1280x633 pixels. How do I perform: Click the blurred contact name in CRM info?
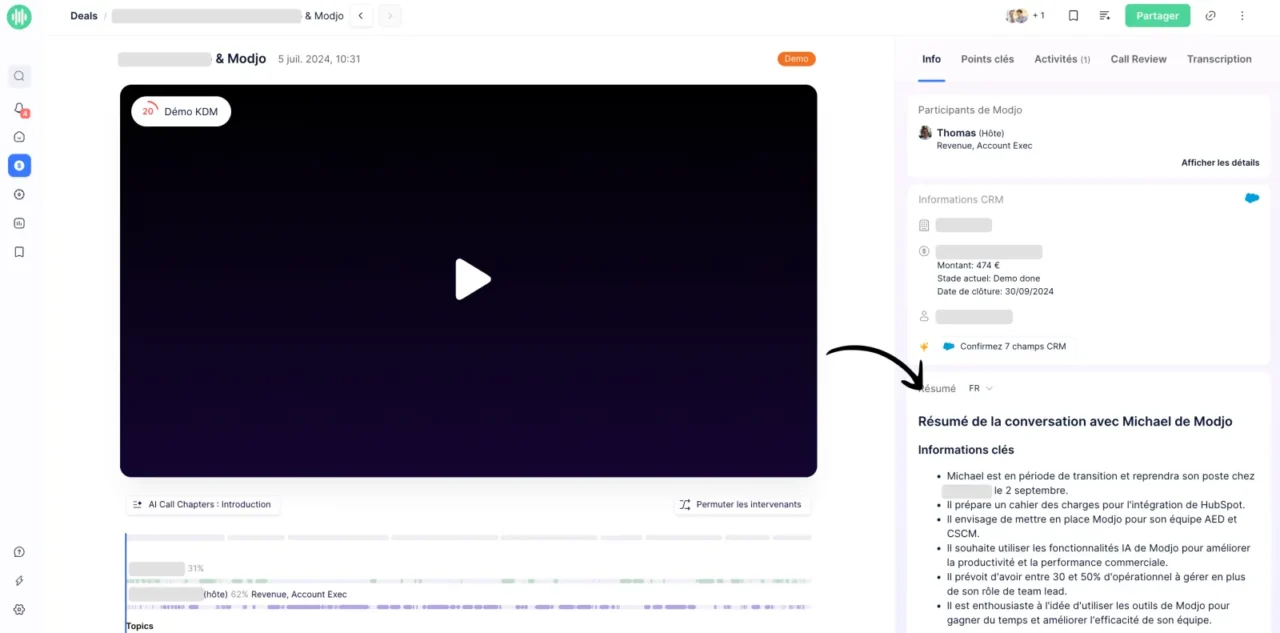(974, 316)
